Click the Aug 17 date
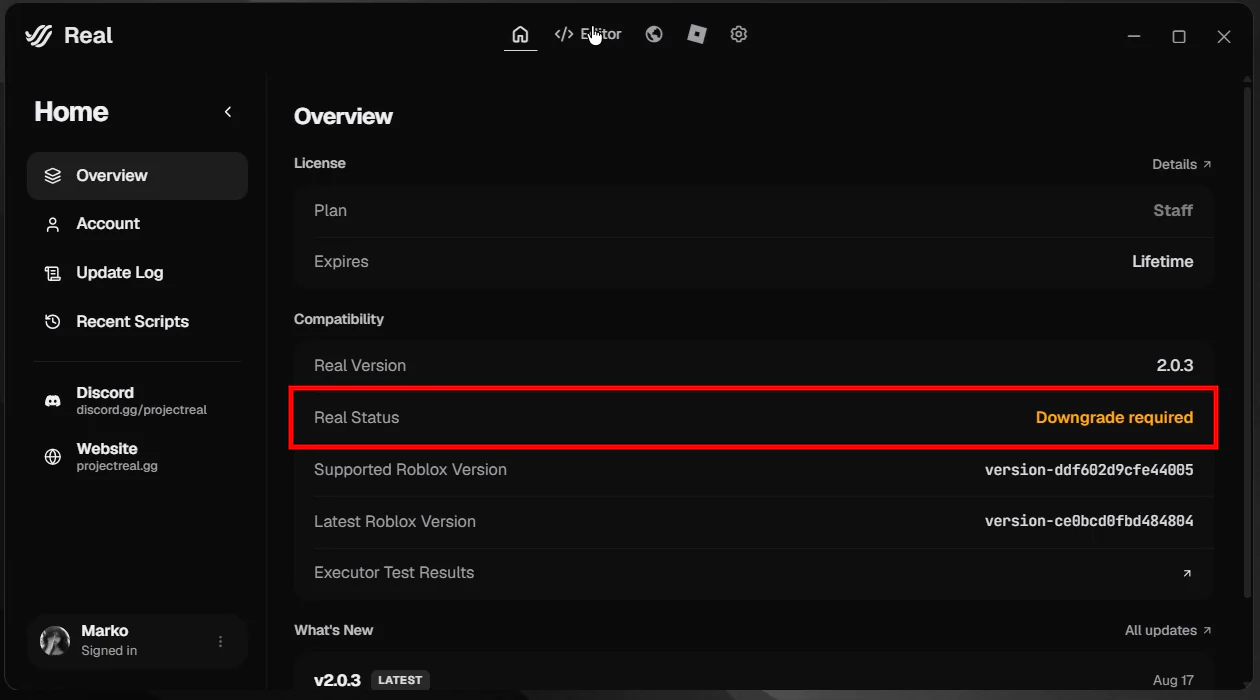Screen dimensions: 1260x700 [x=1173, y=680]
